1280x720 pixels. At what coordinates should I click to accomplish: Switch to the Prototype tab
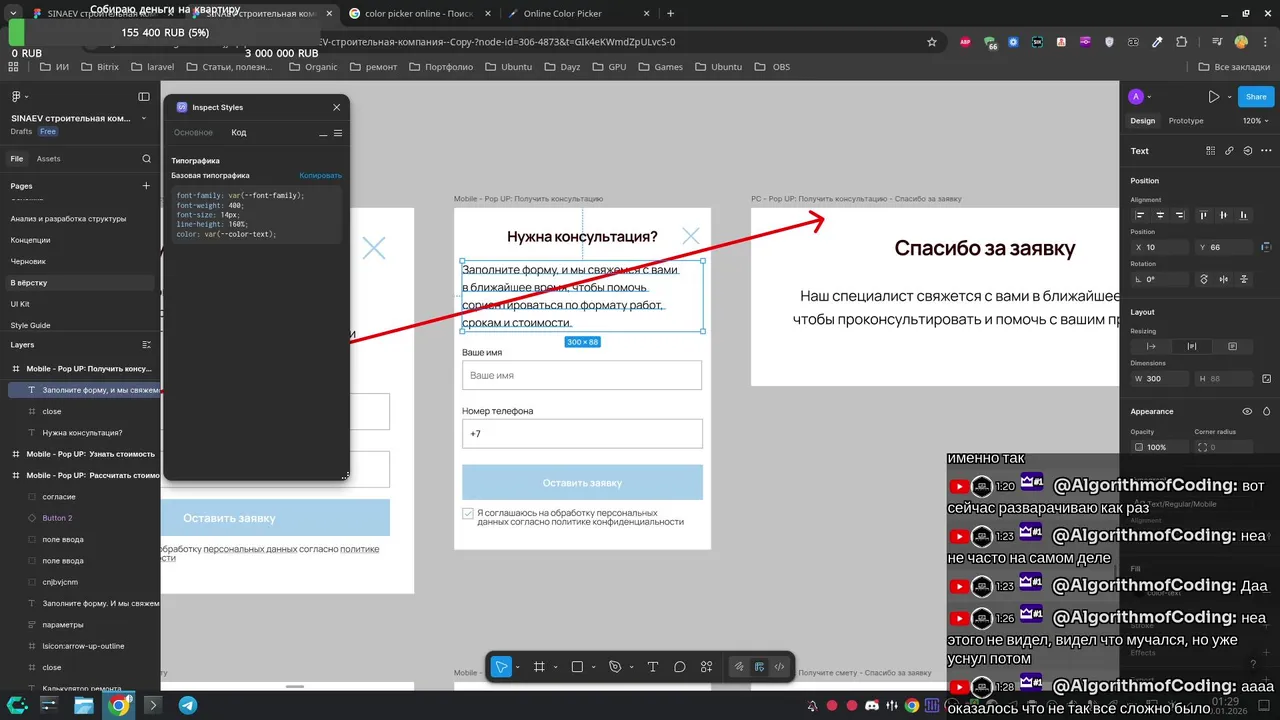click(1186, 121)
